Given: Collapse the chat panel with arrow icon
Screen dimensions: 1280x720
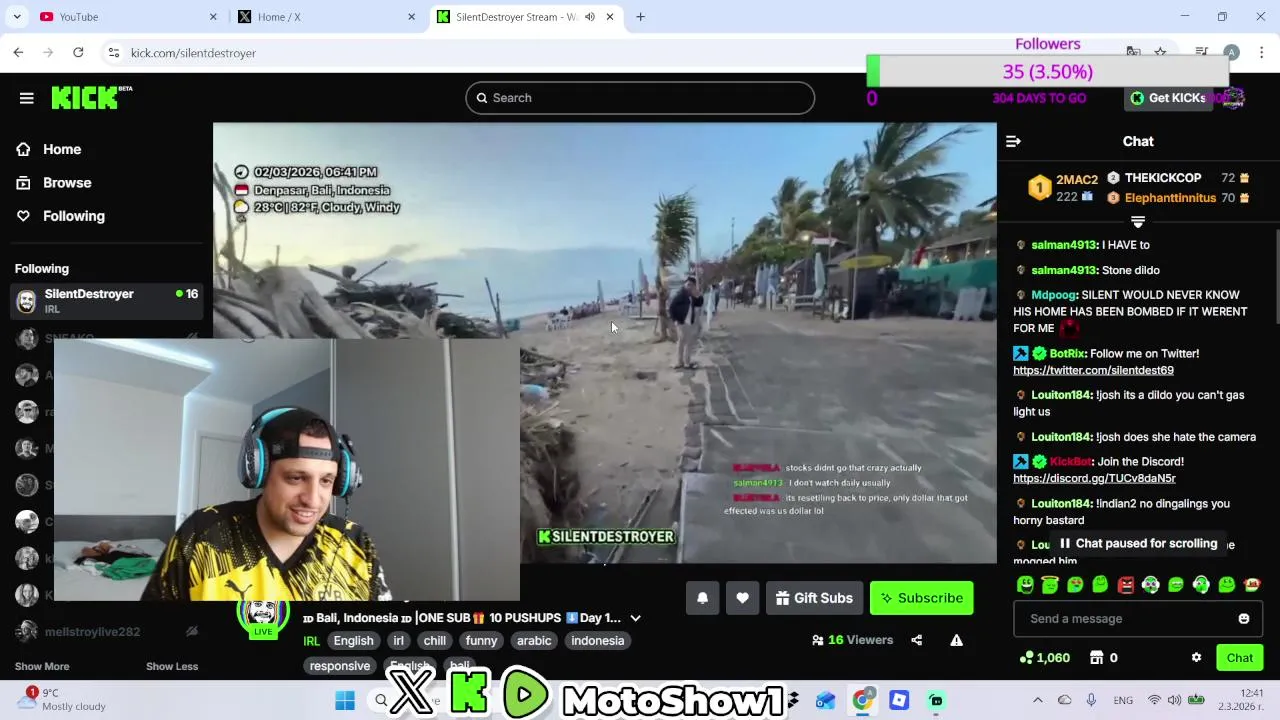Looking at the screenshot, I should point(1013,142).
